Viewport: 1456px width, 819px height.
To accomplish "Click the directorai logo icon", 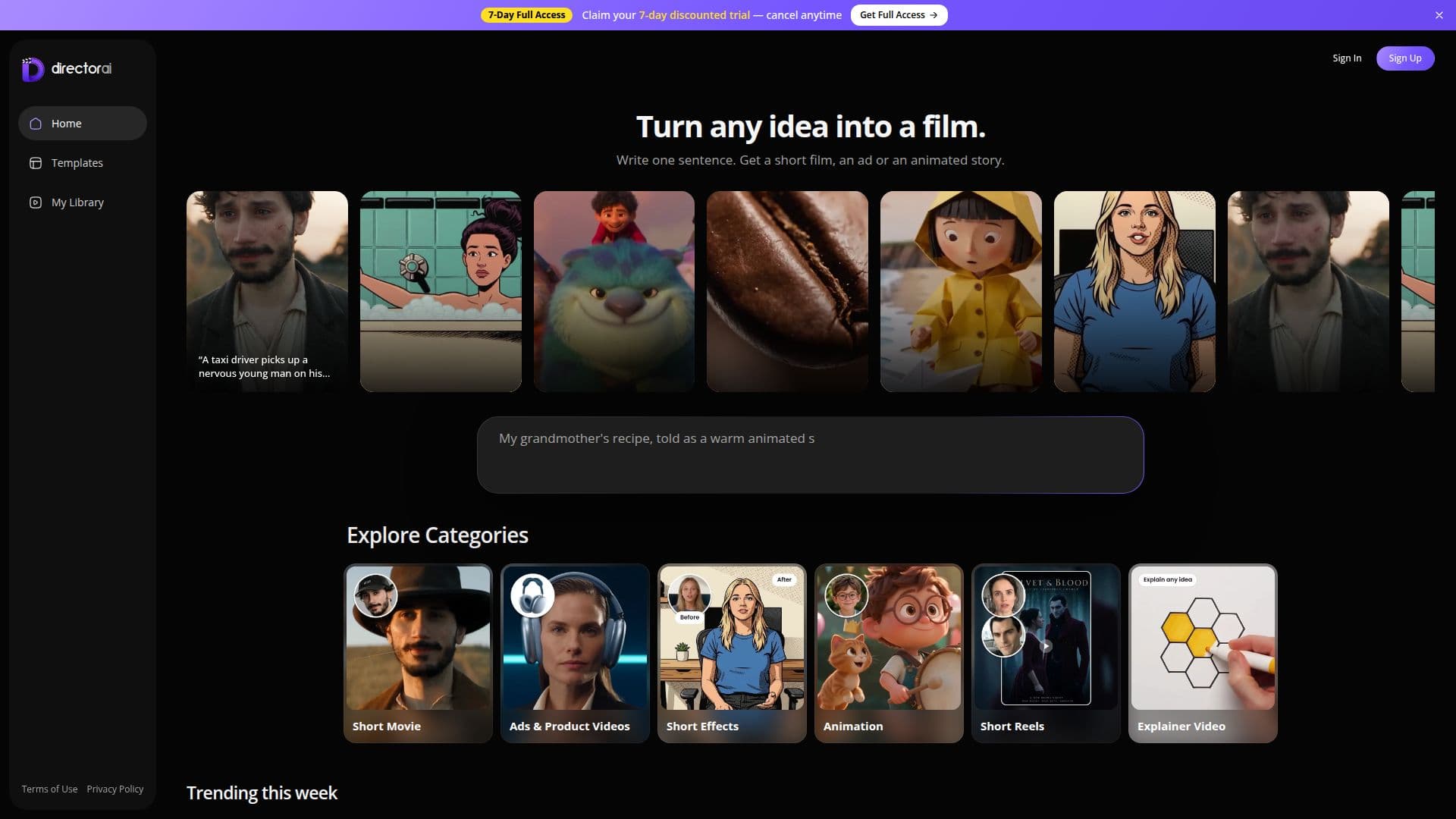I will point(33,69).
